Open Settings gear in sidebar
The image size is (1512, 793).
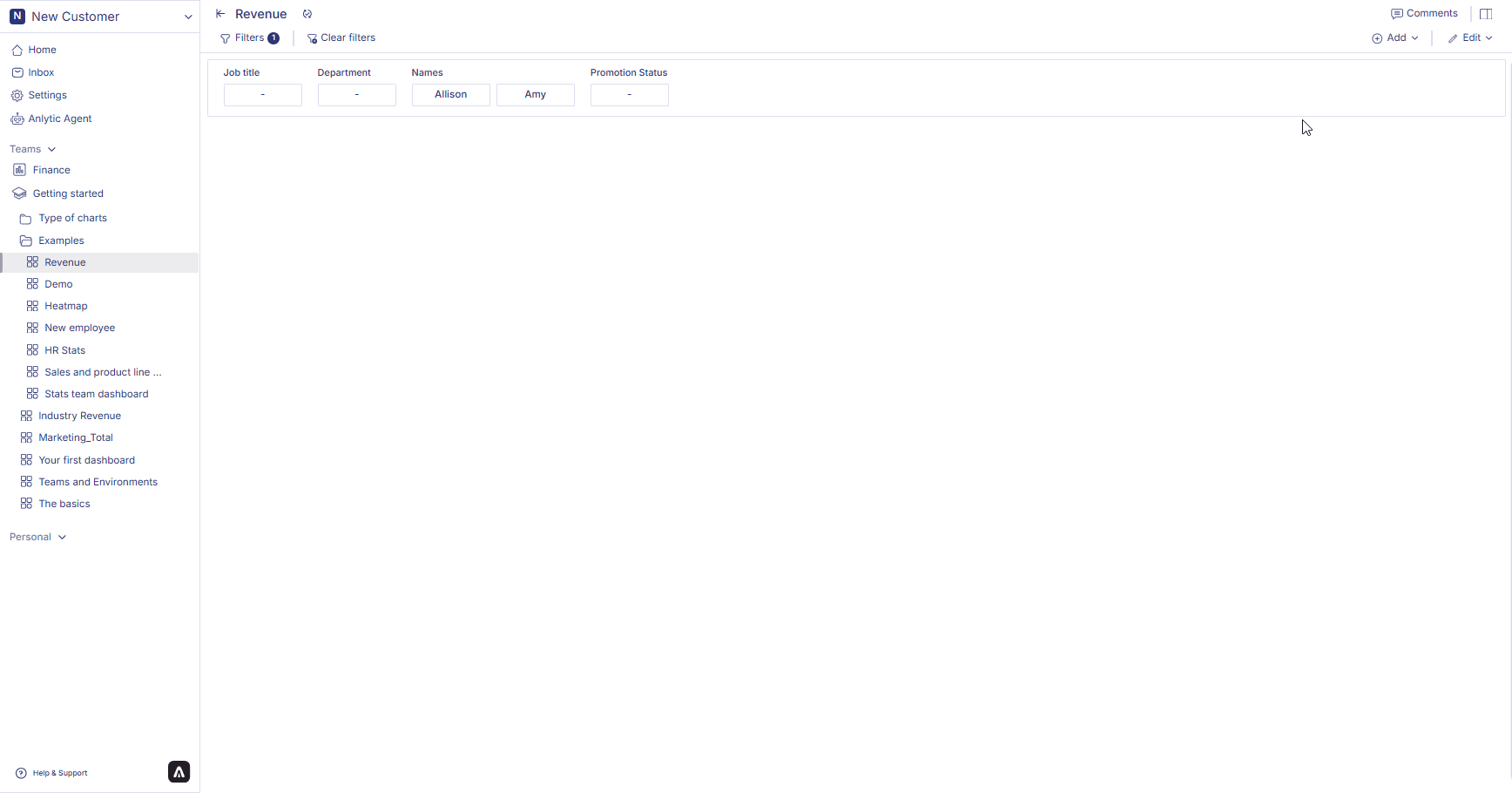17,96
